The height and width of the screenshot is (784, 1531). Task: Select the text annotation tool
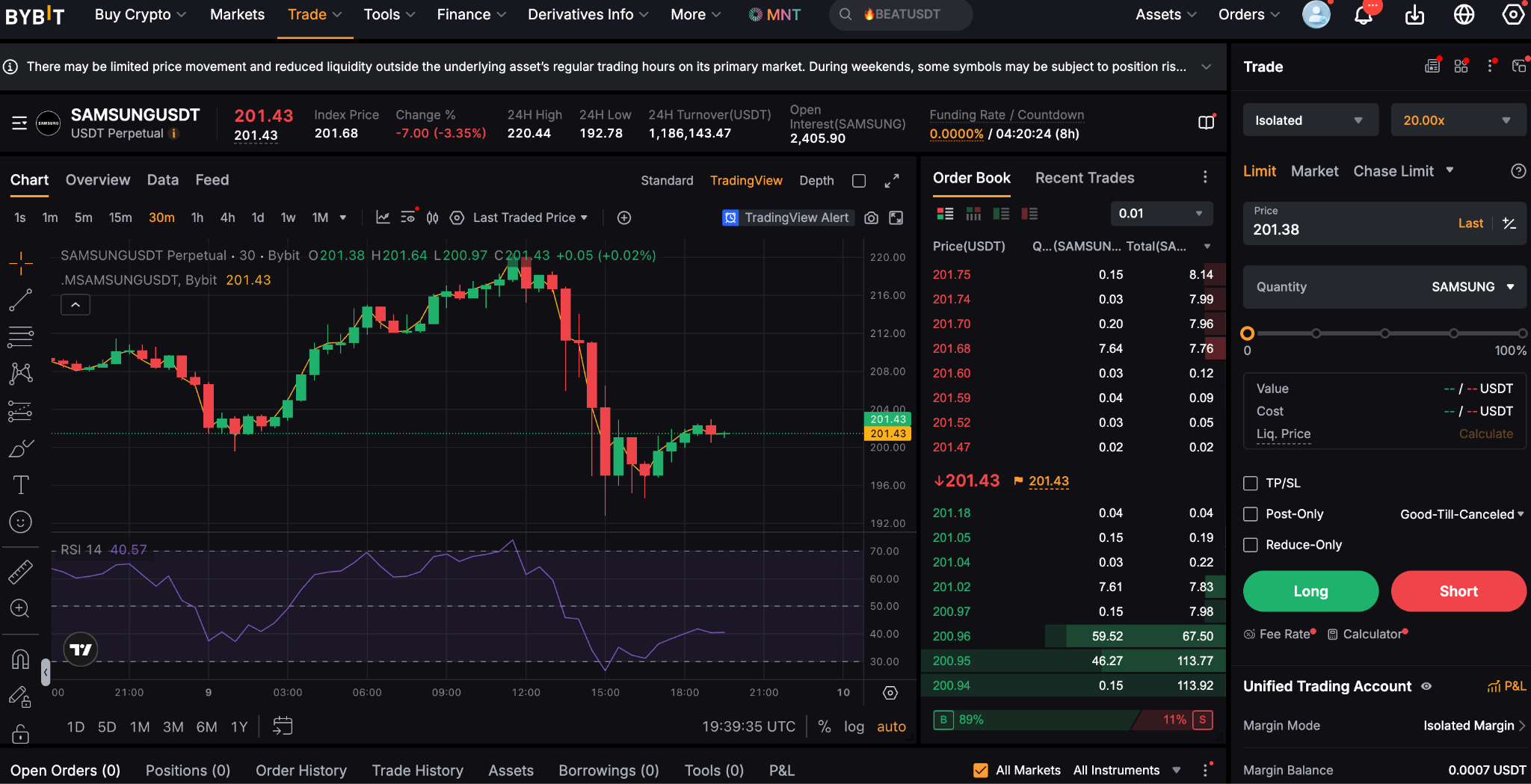pos(21,485)
